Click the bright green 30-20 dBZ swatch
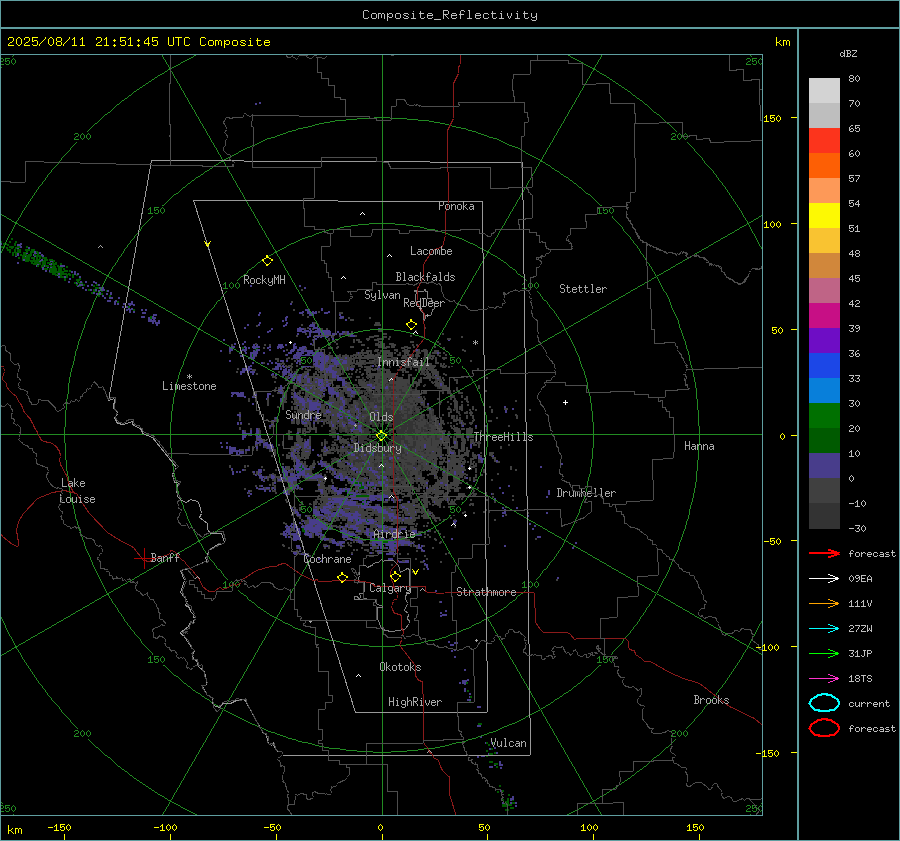Image resolution: width=900 pixels, height=841 pixels. pos(824,416)
